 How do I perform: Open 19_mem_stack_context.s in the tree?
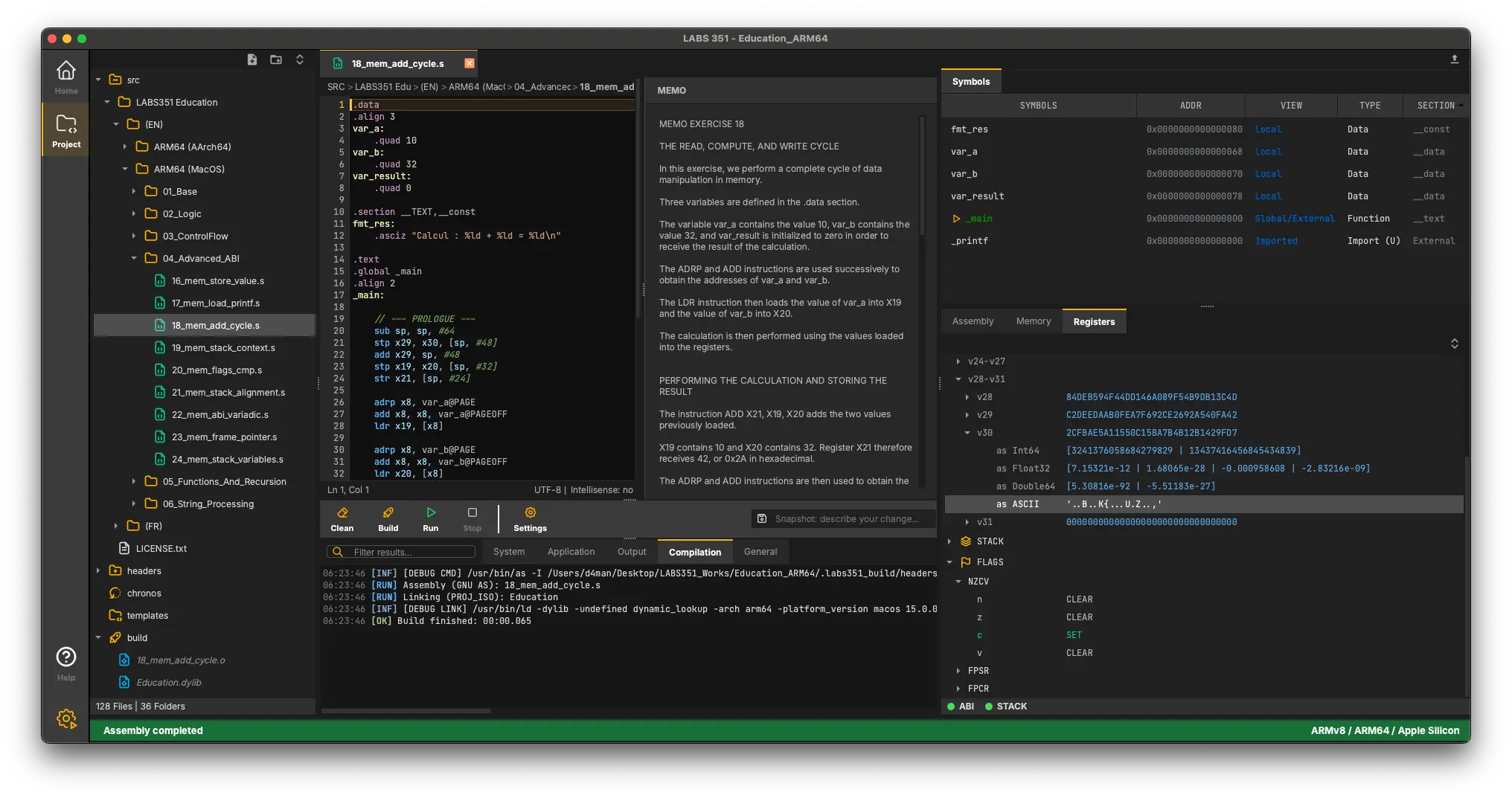(x=223, y=347)
